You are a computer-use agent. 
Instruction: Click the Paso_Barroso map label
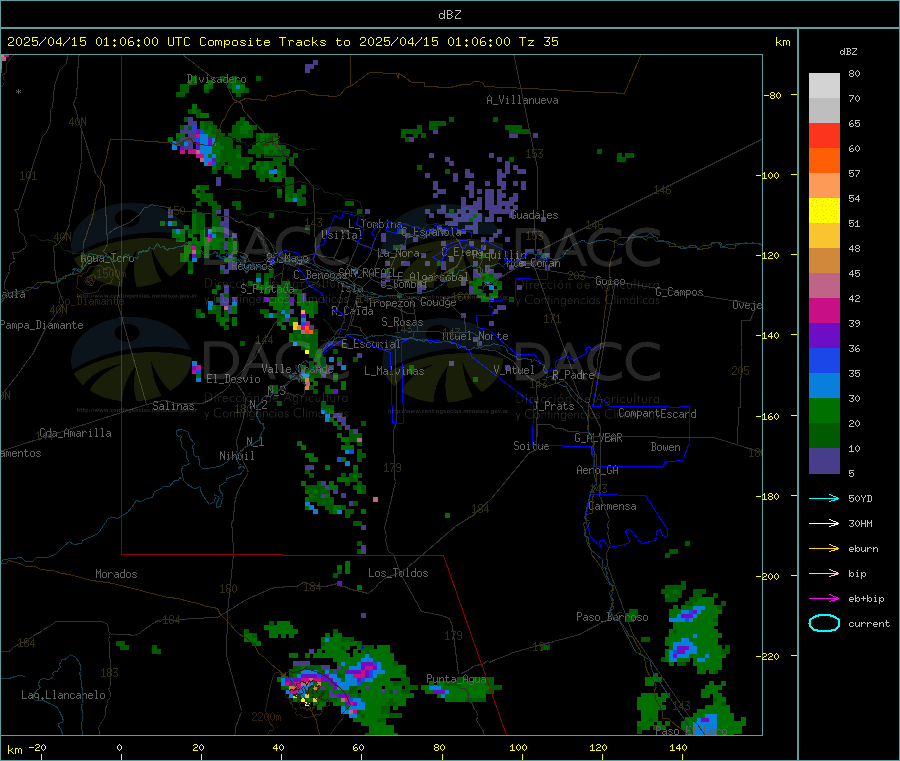point(612,617)
